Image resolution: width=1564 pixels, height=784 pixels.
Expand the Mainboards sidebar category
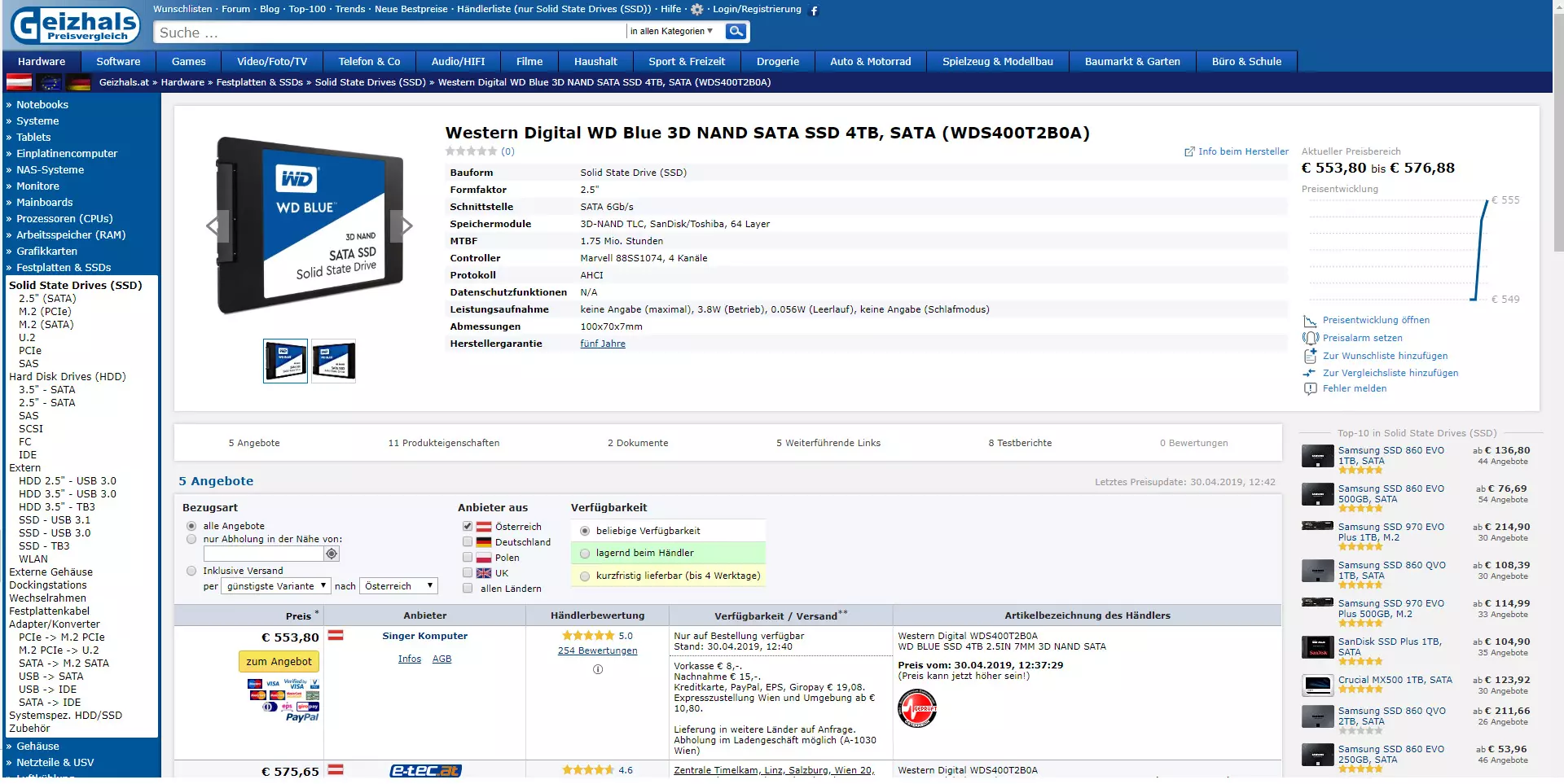44,203
